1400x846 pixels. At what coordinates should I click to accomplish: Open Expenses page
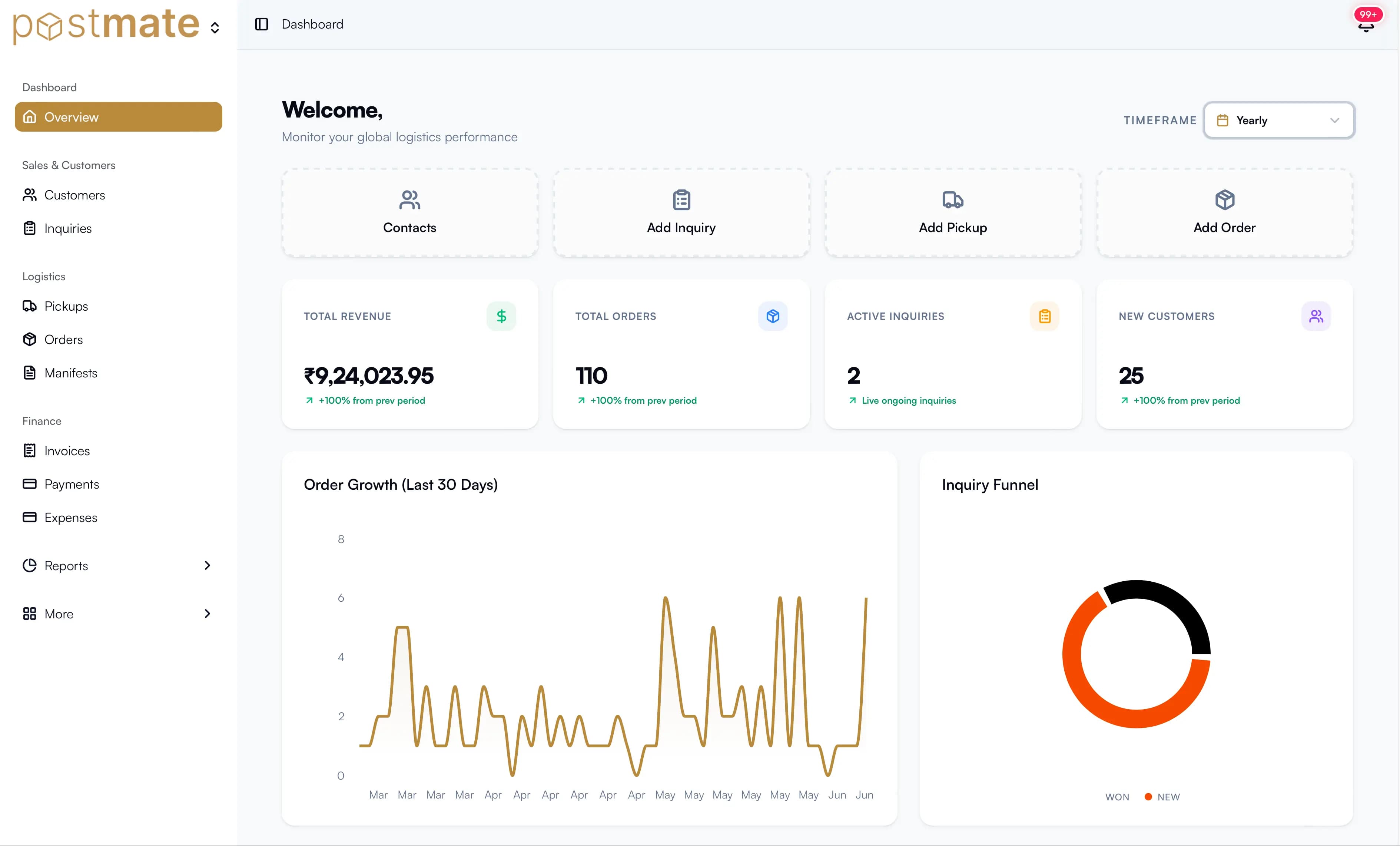pos(118,518)
